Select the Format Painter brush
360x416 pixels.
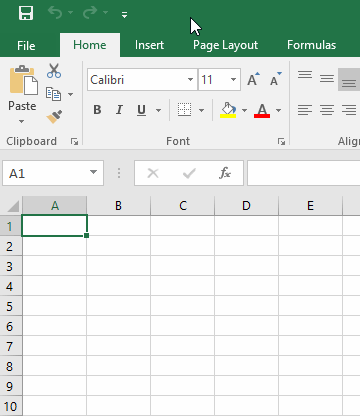coord(54,117)
